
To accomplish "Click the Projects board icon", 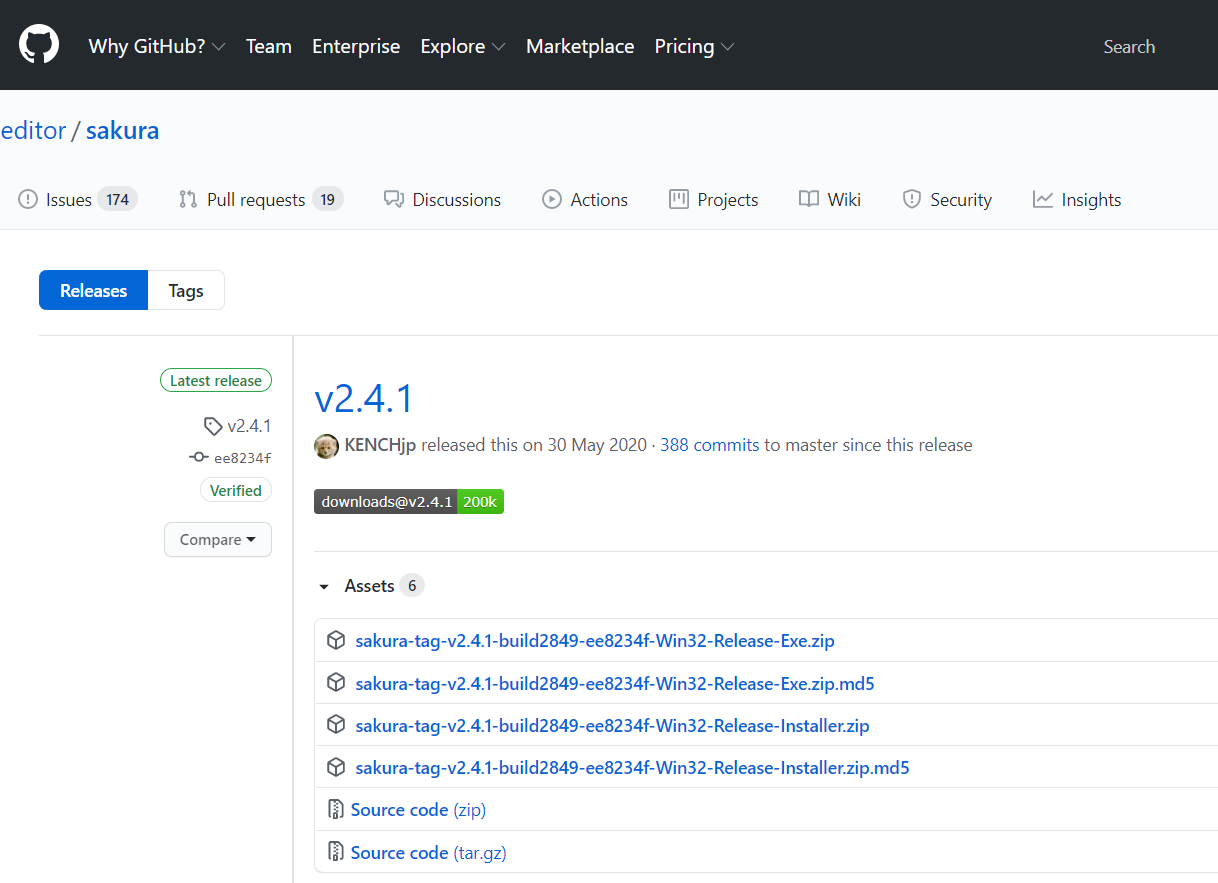I will click(679, 199).
